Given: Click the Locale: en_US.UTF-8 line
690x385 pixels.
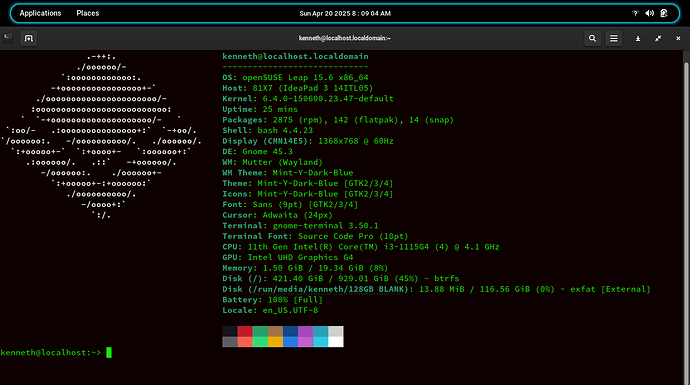Looking at the screenshot, I should click(270, 310).
